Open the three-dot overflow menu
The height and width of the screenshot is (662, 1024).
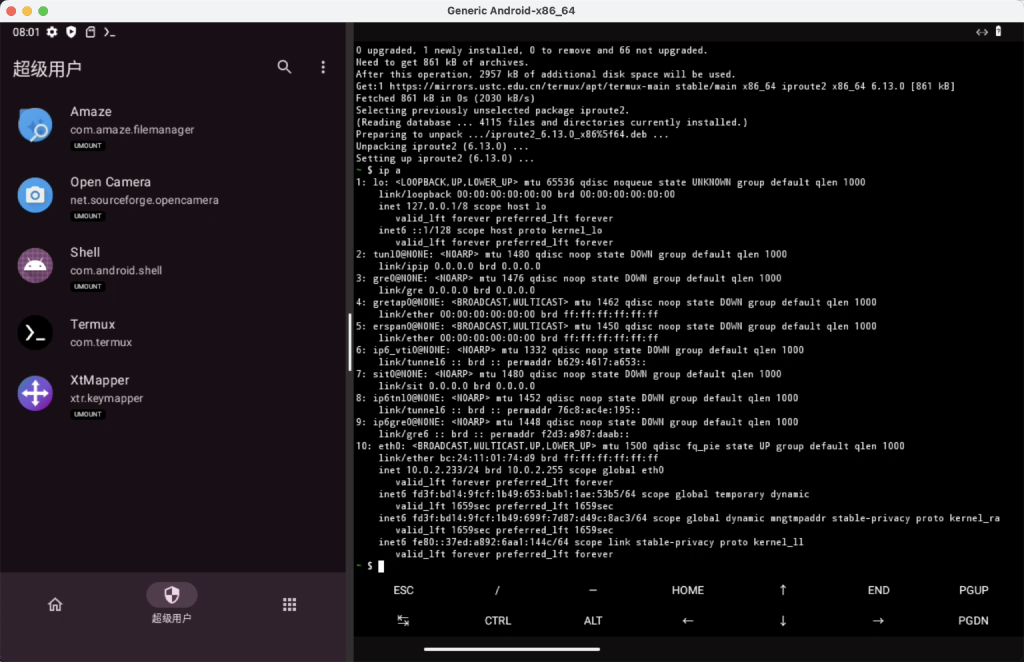(323, 67)
